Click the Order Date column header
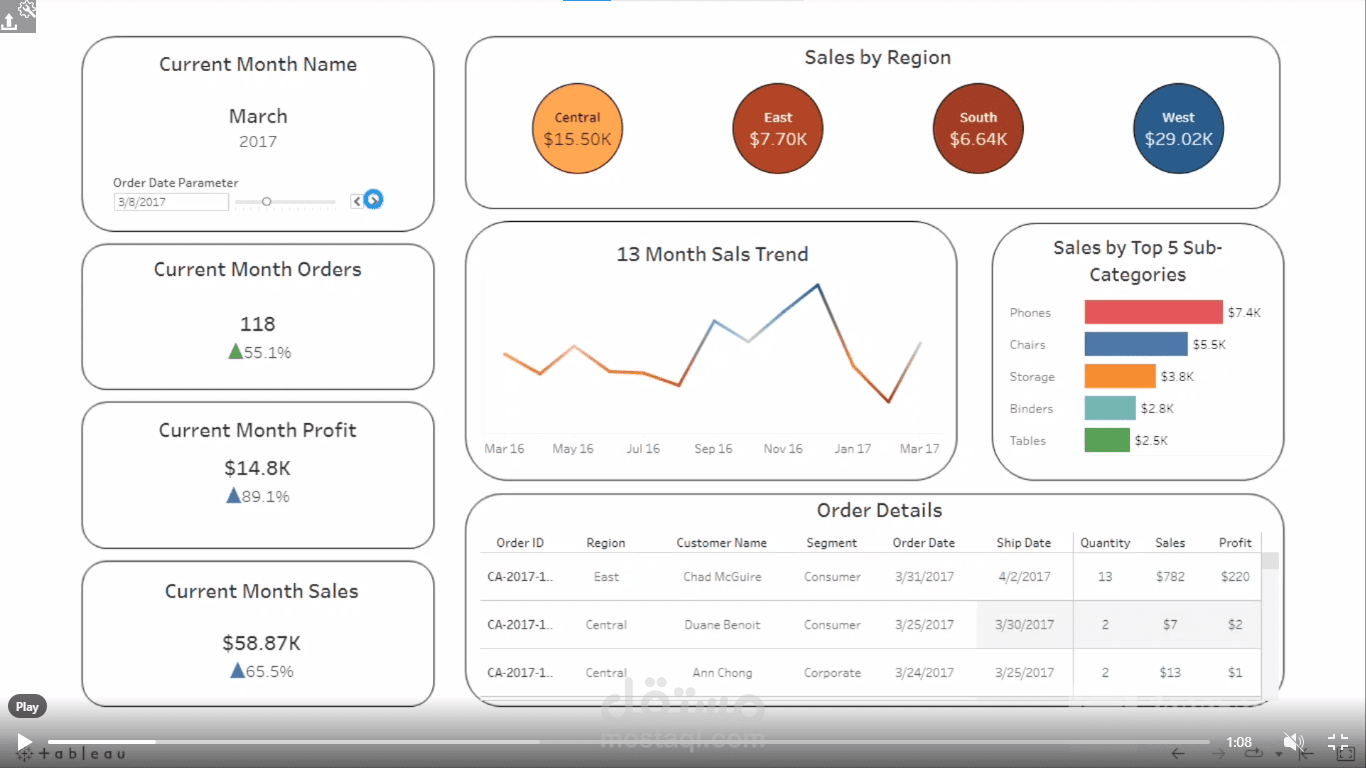This screenshot has width=1366, height=768. pyautogui.click(x=924, y=543)
